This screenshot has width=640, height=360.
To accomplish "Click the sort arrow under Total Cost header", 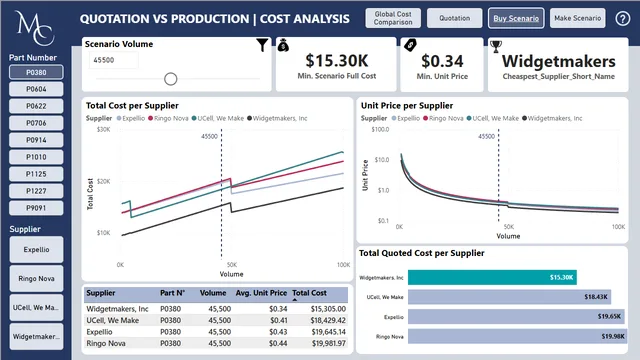I will click(x=295, y=300).
